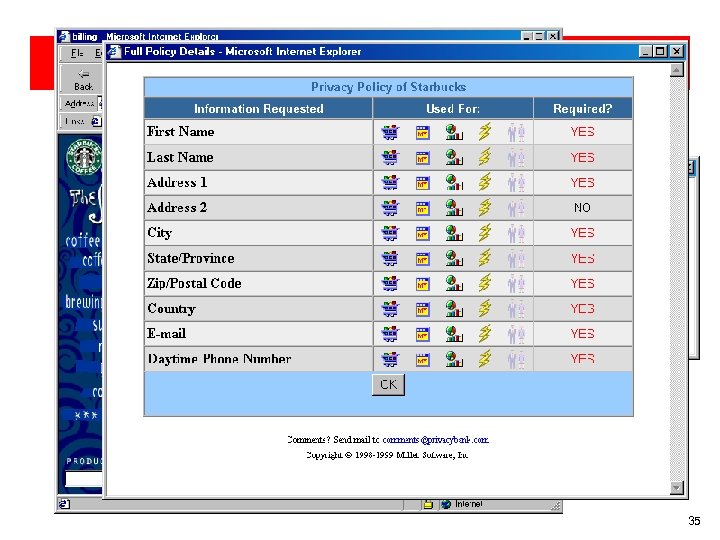Click the 'Zip/Postal Code' row label
This screenshot has width=720, height=540.
(194, 283)
